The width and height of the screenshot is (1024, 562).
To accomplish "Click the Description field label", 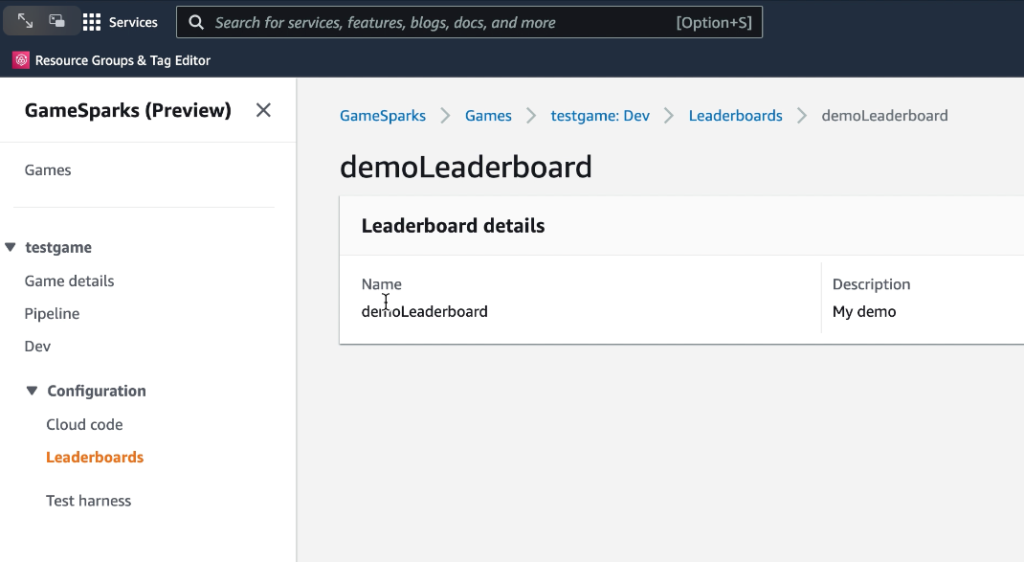I will (871, 285).
